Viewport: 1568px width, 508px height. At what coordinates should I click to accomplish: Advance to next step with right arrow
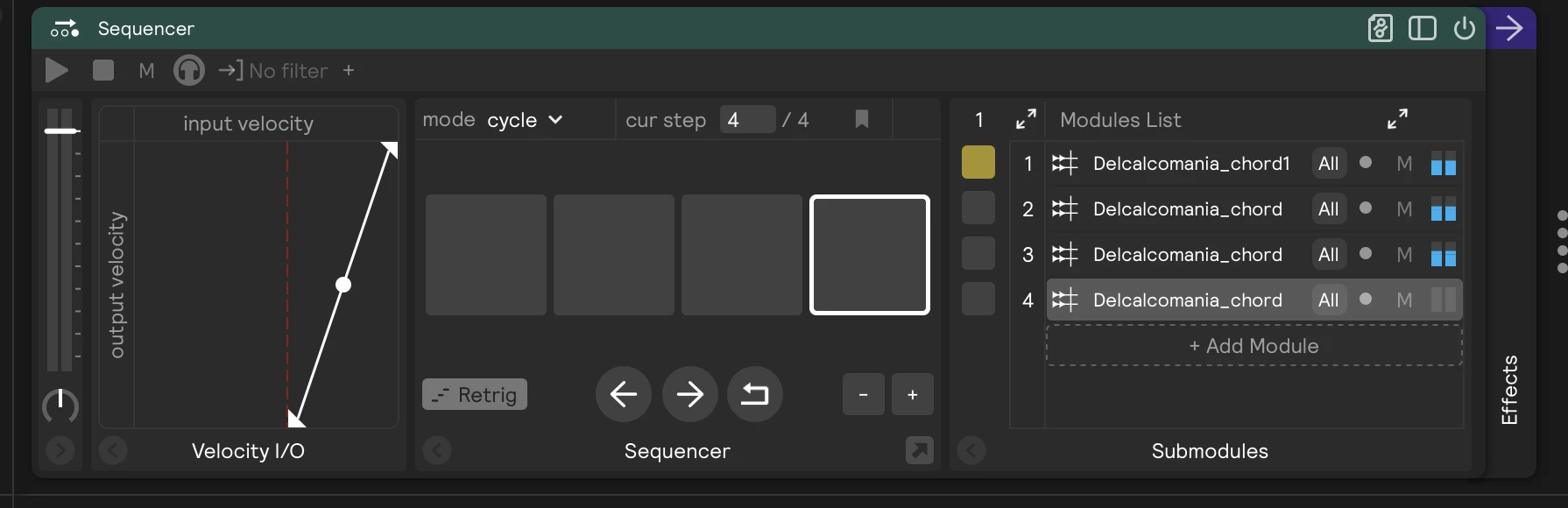(x=690, y=394)
